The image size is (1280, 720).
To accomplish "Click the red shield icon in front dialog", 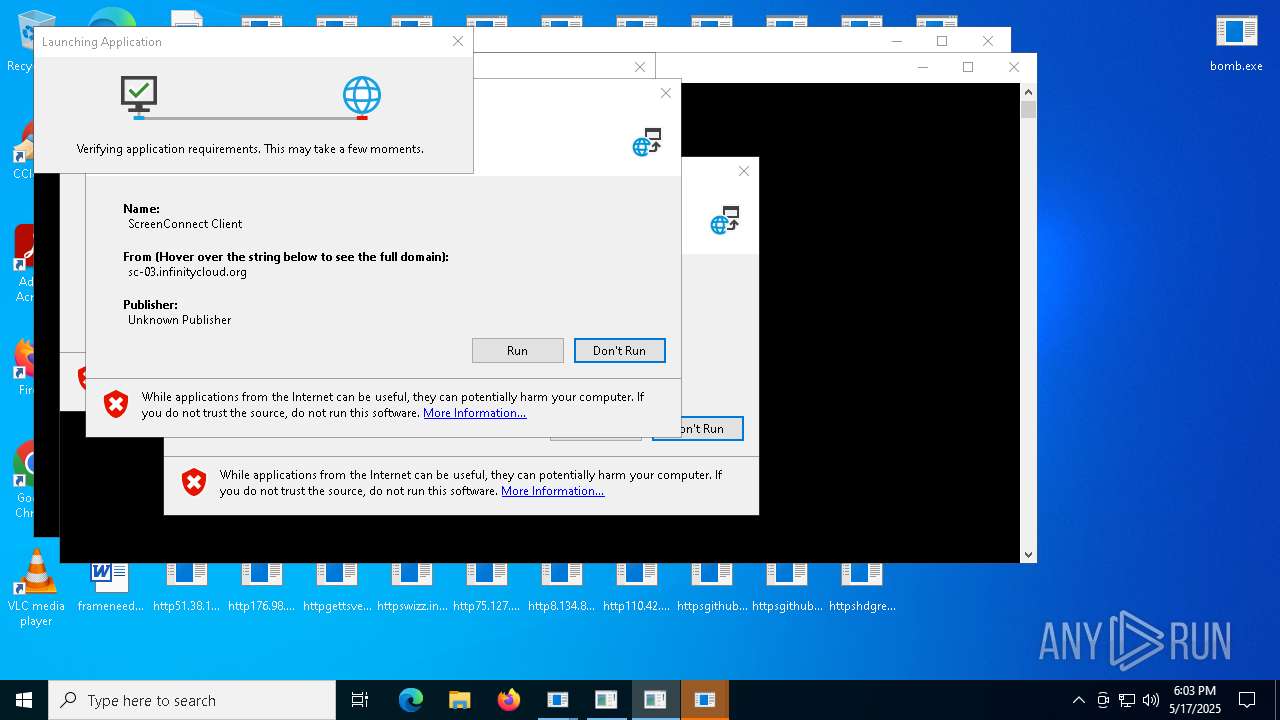I will [116, 404].
